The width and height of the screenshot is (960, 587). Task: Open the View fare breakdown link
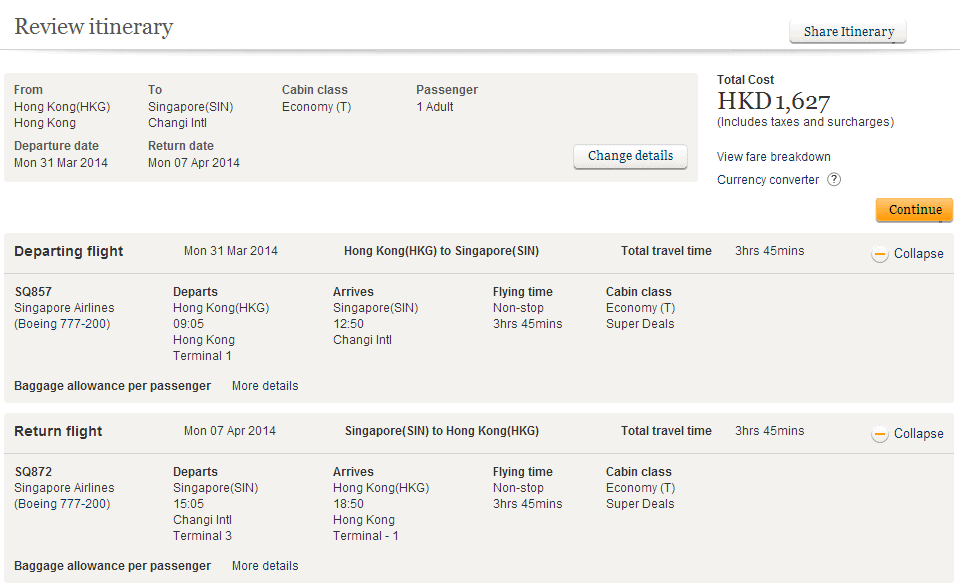(773, 157)
